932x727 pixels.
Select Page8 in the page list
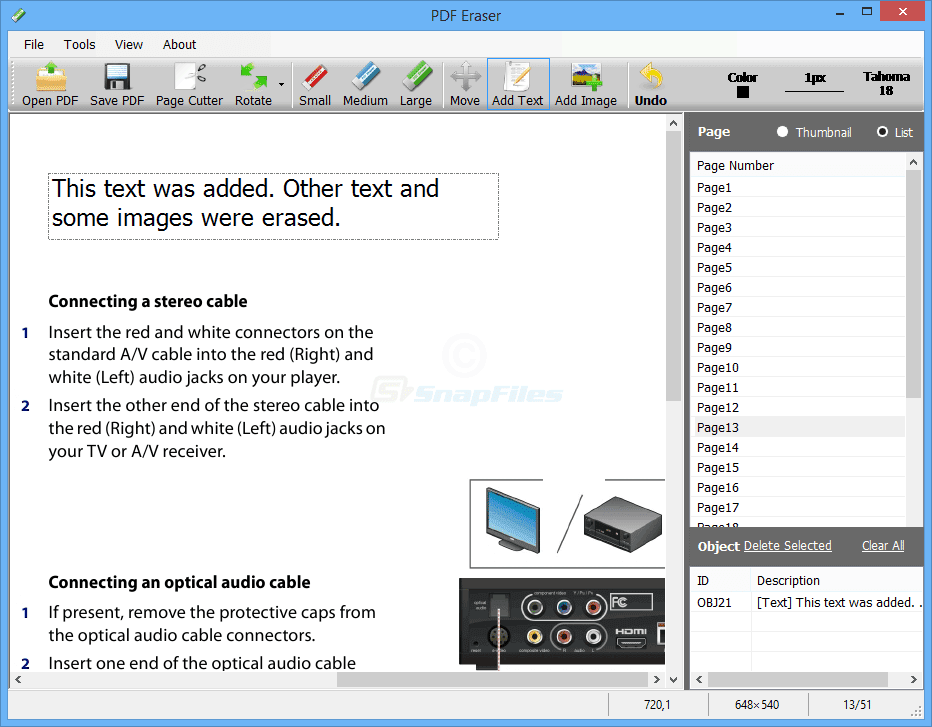click(798, 328)
